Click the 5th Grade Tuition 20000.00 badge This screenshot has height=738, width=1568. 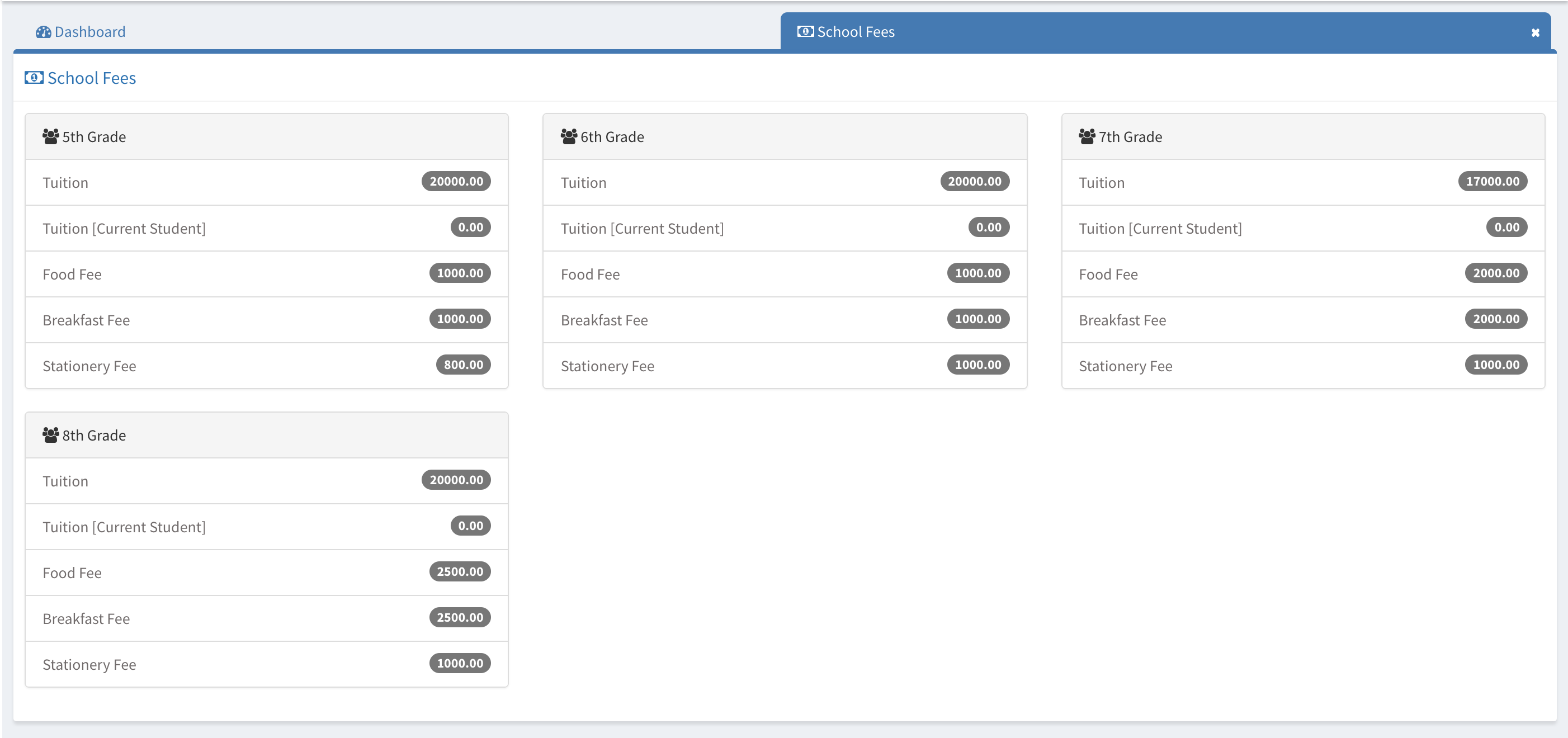(x=456, y=181)
